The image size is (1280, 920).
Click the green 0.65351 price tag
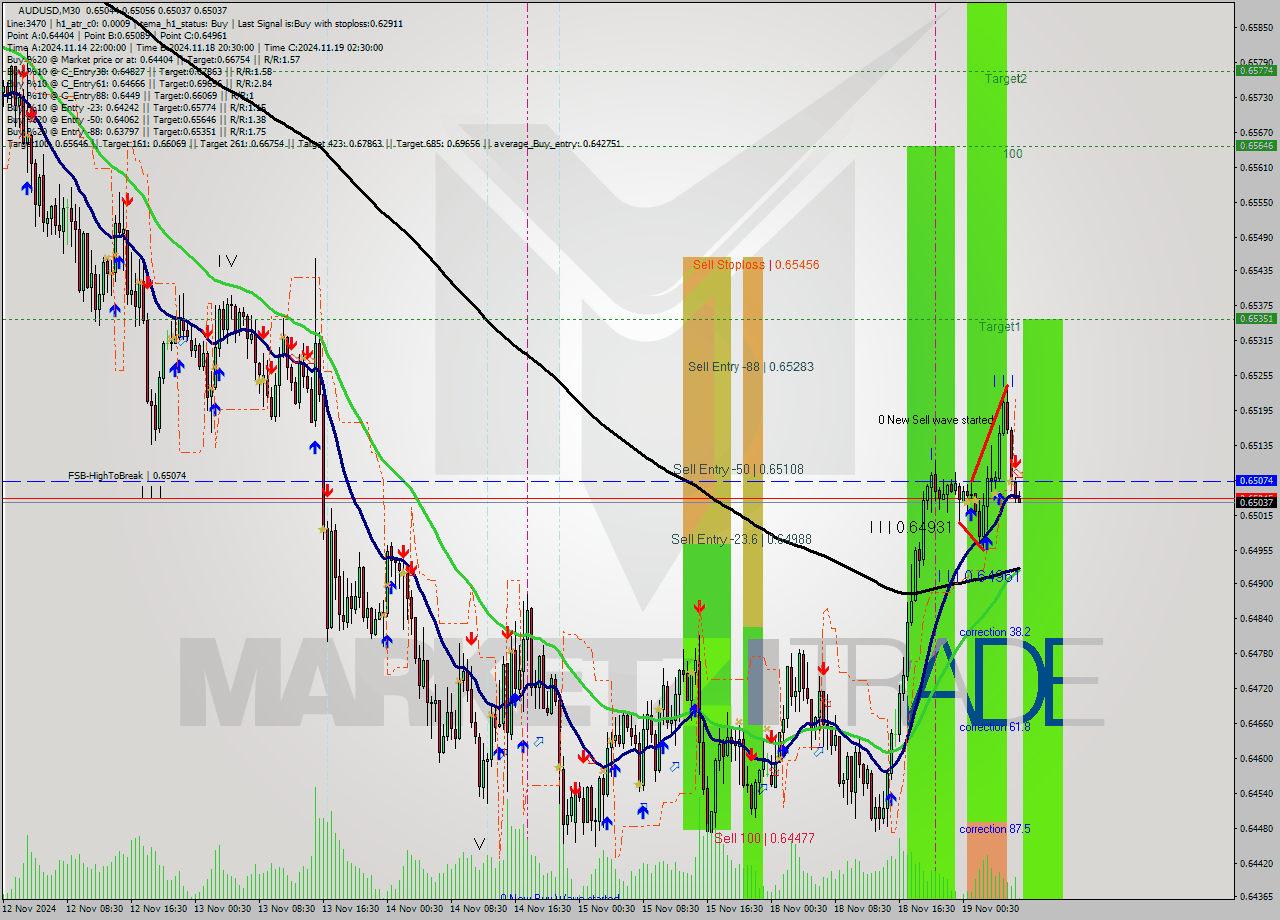[1256, 319]
